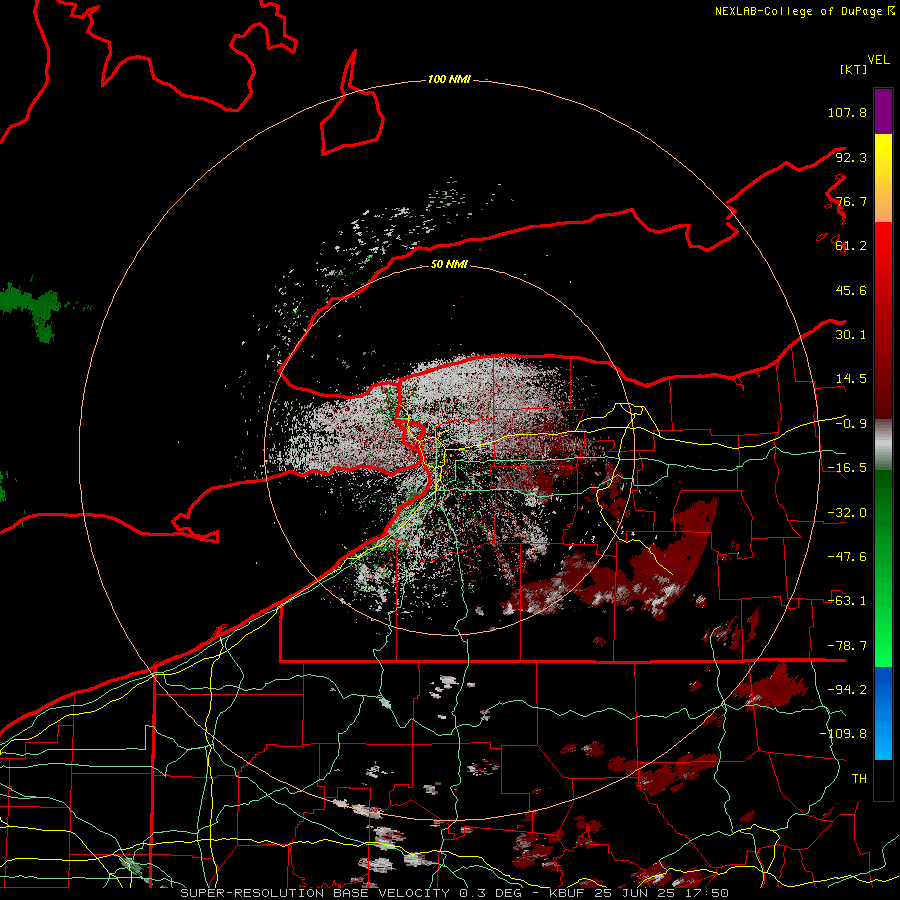Click the -109.8 velocity value
This screenshot has height=900, width=900.
tap(843, 734)
